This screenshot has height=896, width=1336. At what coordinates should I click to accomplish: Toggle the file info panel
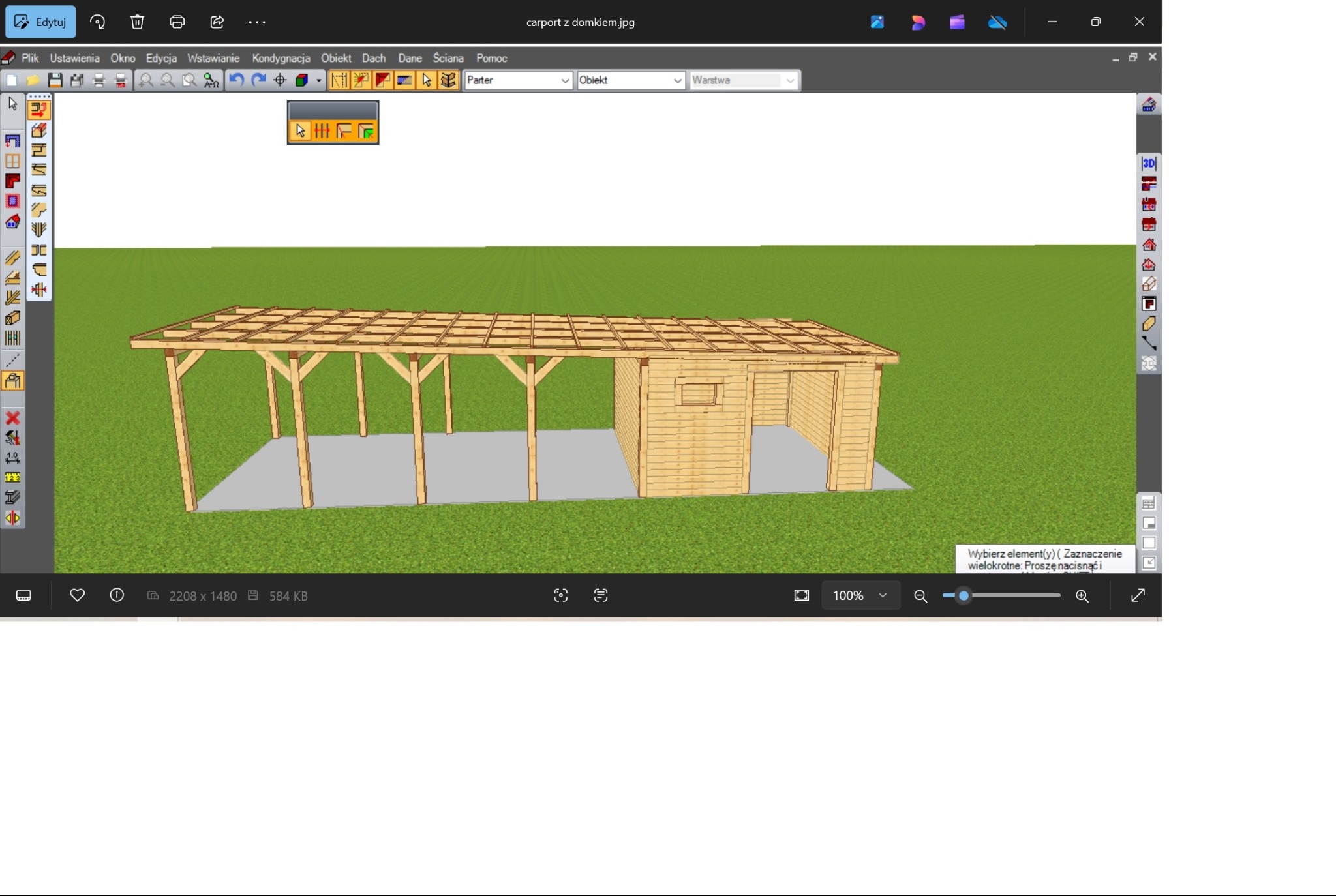[x=117, y=595]
